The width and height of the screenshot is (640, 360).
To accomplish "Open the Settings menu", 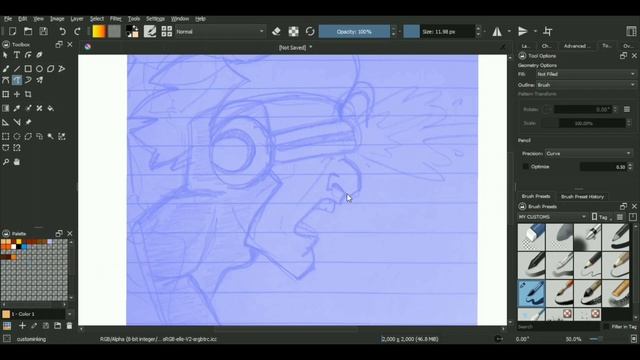I will pyautogui.click(x=155, y=19).
